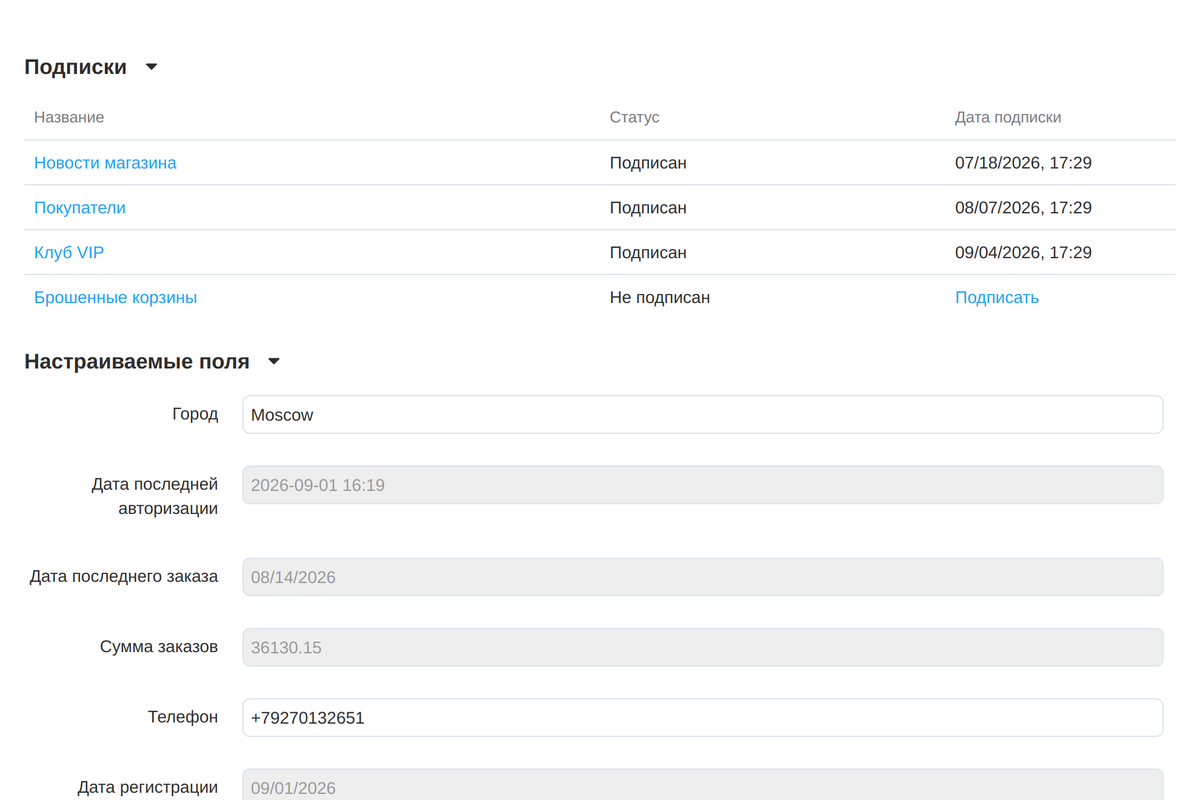Click the Настраиваемые поля section heading
This screenshot has width=1200, height=800.
point(137,362)
